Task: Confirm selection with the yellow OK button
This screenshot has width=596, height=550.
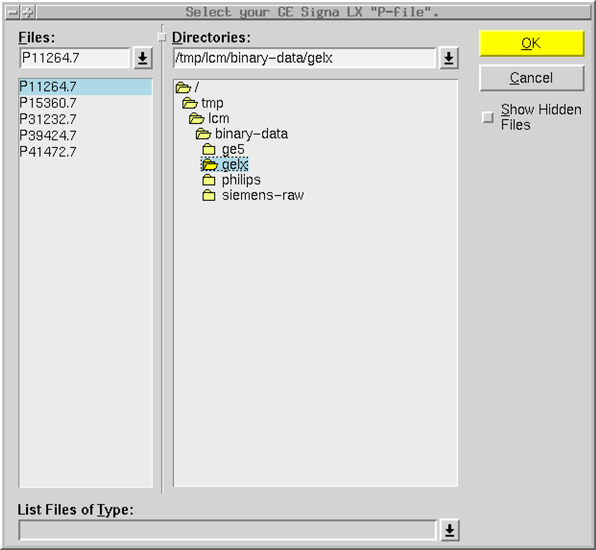Action: click(531, 43)
